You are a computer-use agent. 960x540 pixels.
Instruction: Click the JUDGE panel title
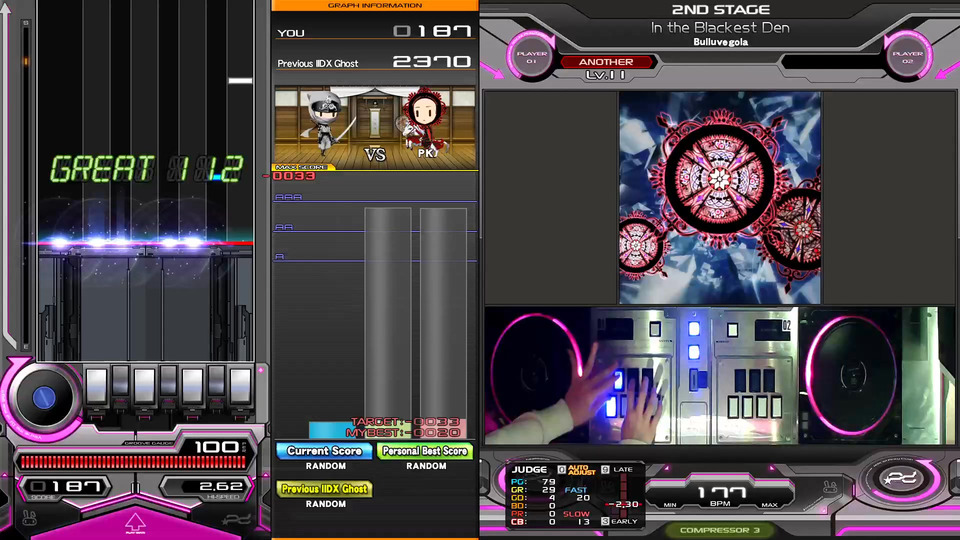point(529,470)
